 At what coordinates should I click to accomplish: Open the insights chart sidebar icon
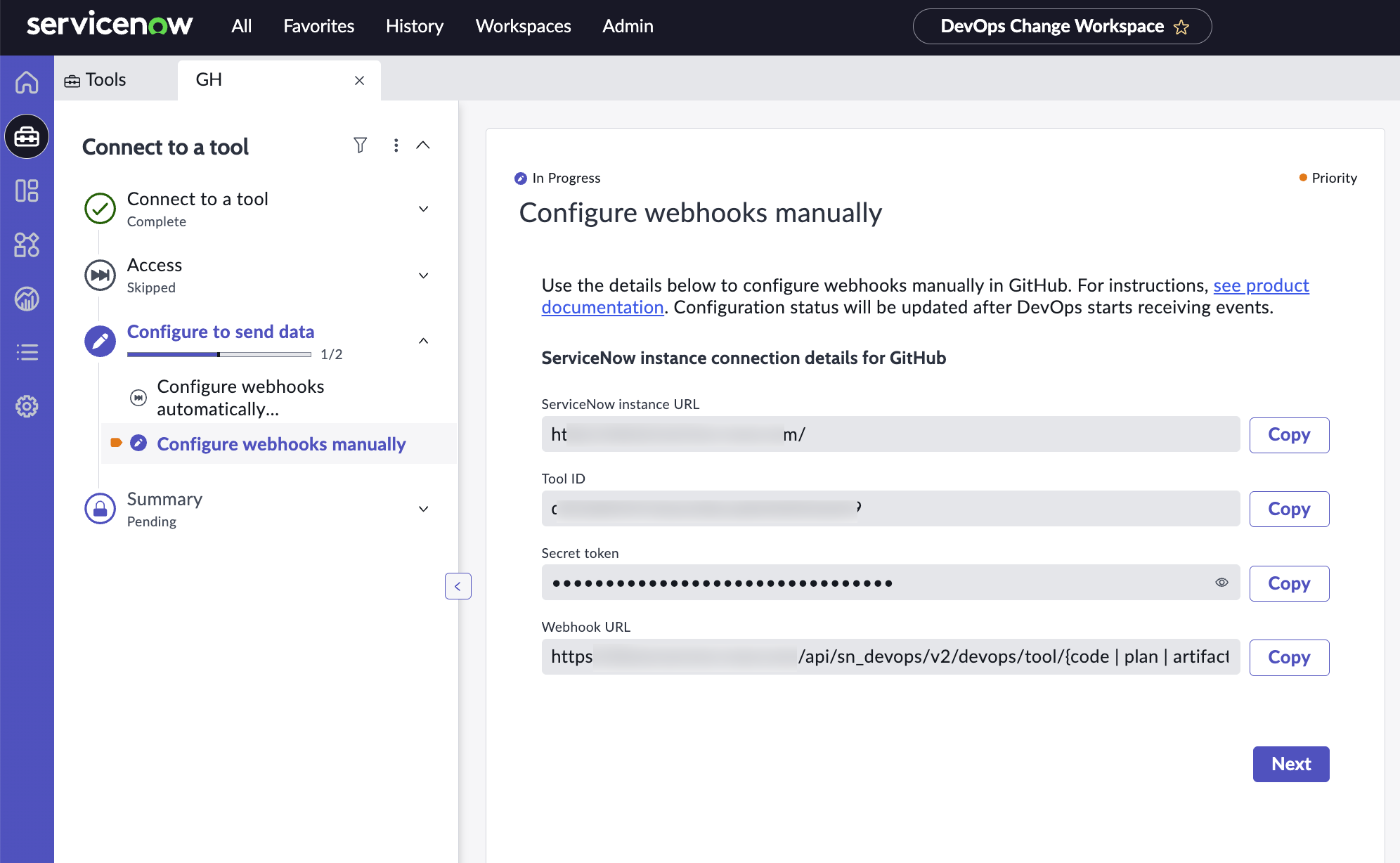(x=27, y=299)
